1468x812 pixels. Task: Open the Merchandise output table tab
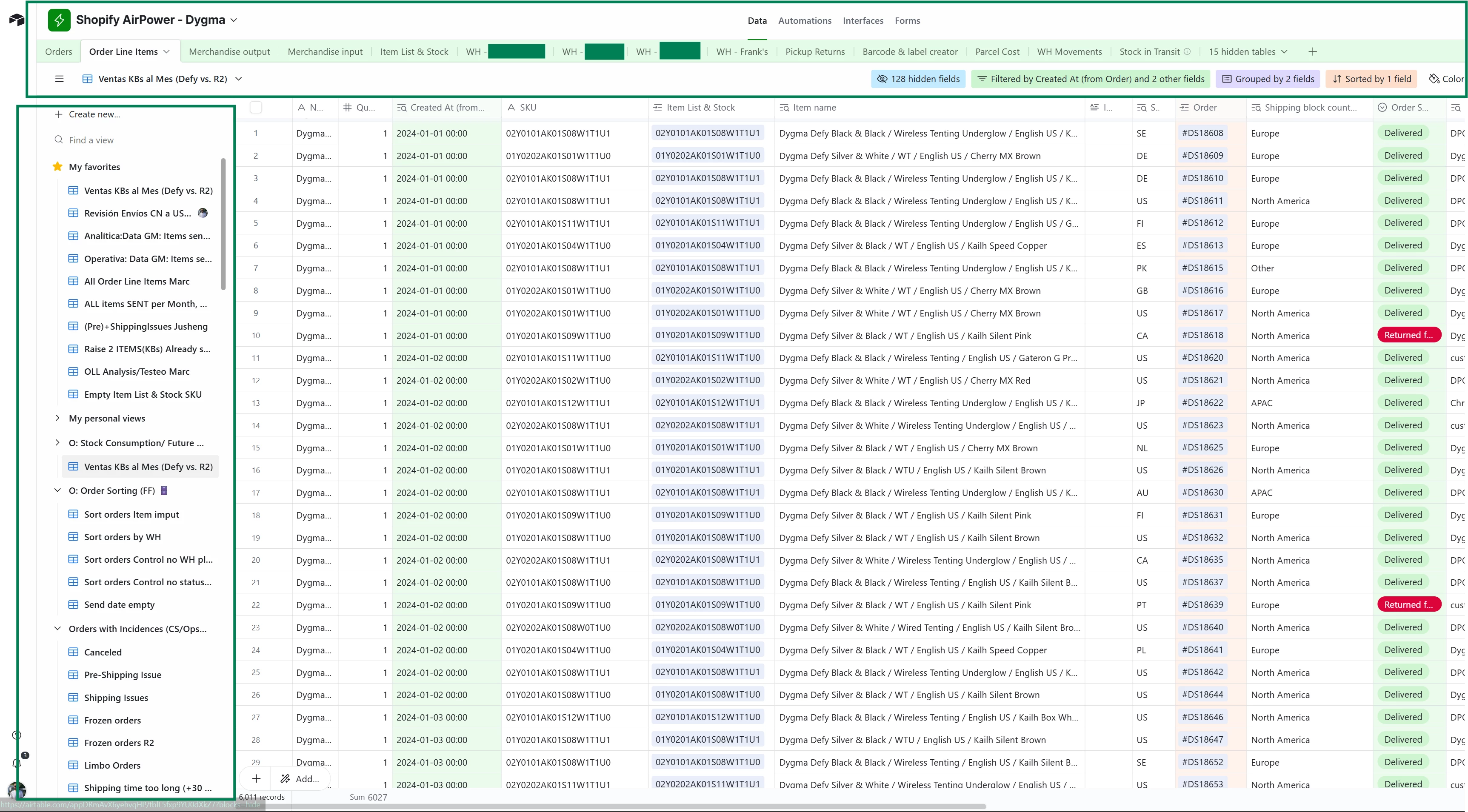[229, 51]
